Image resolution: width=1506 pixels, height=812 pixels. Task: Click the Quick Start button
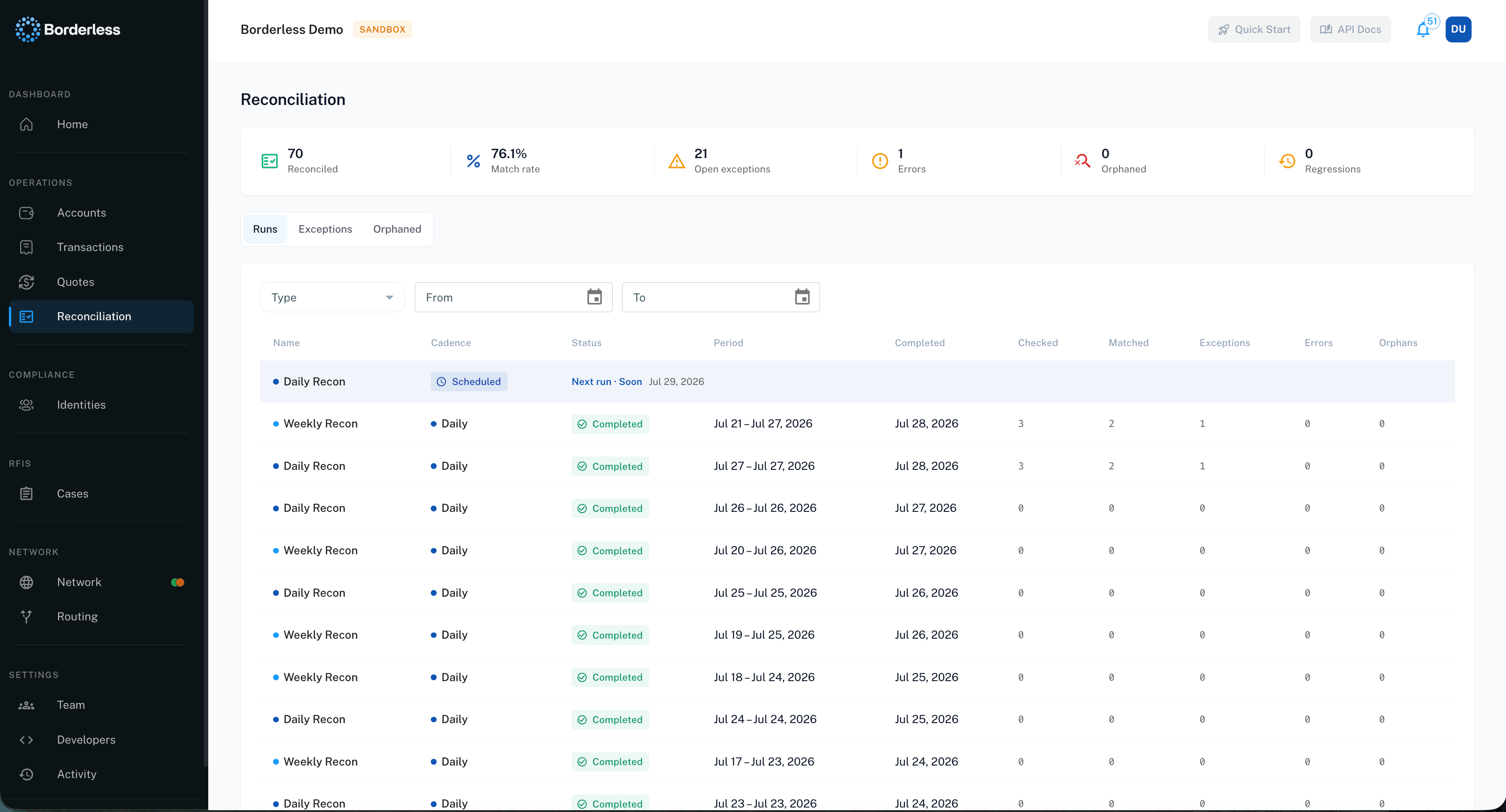coord(1254,30)
